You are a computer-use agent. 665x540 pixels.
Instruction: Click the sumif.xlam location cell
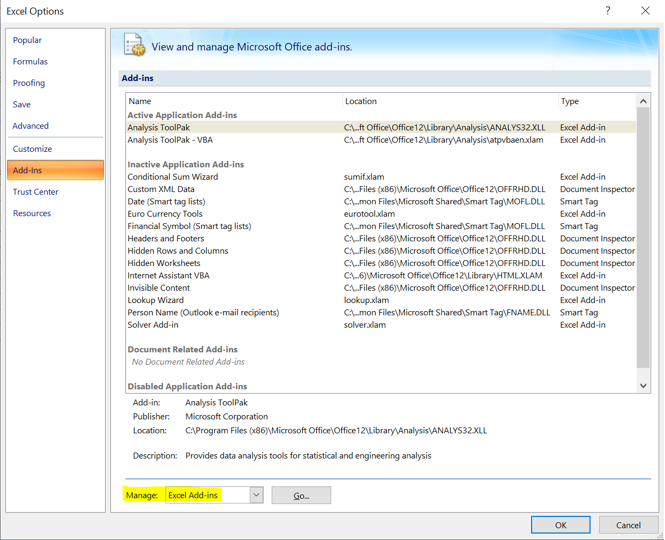tap(364, 176)
